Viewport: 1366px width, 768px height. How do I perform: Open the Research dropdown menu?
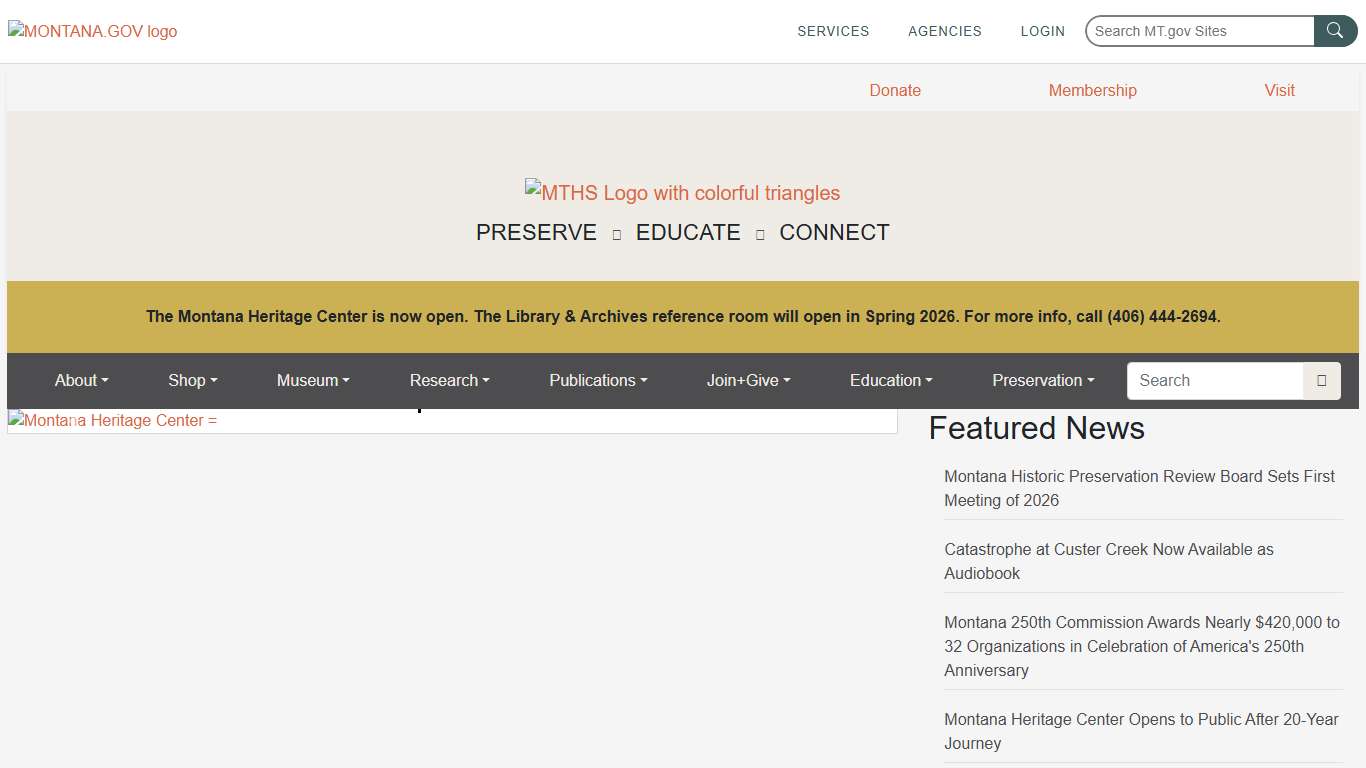pos(449,381)
